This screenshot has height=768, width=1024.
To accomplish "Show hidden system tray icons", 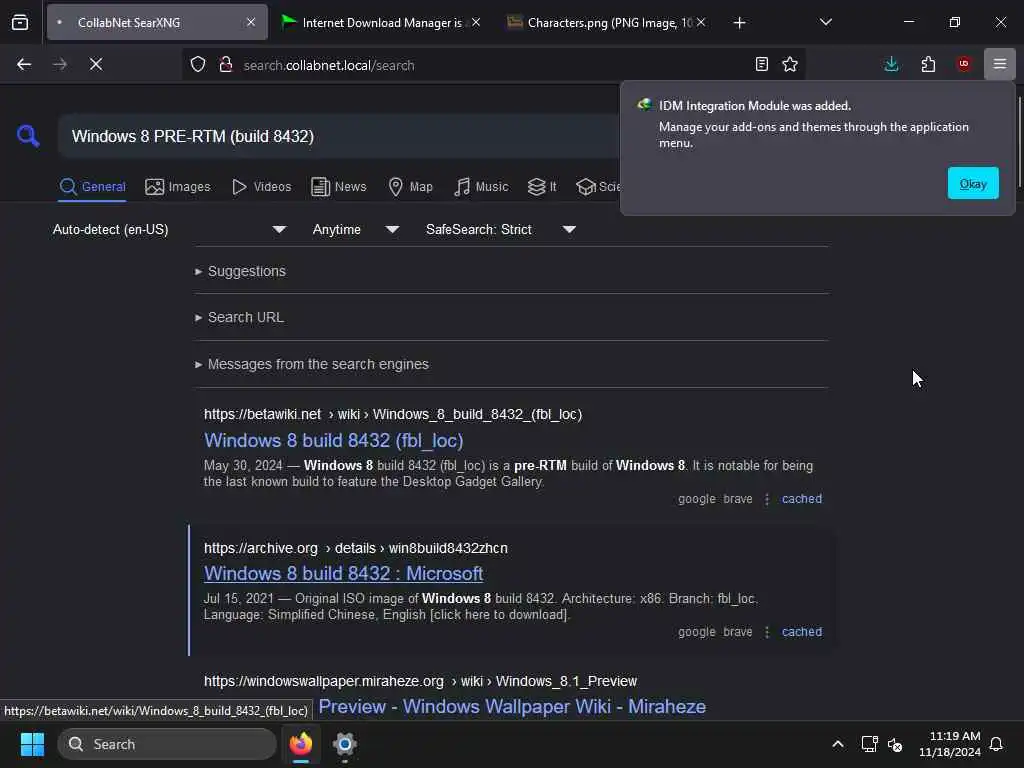I will tap(837, 744).
